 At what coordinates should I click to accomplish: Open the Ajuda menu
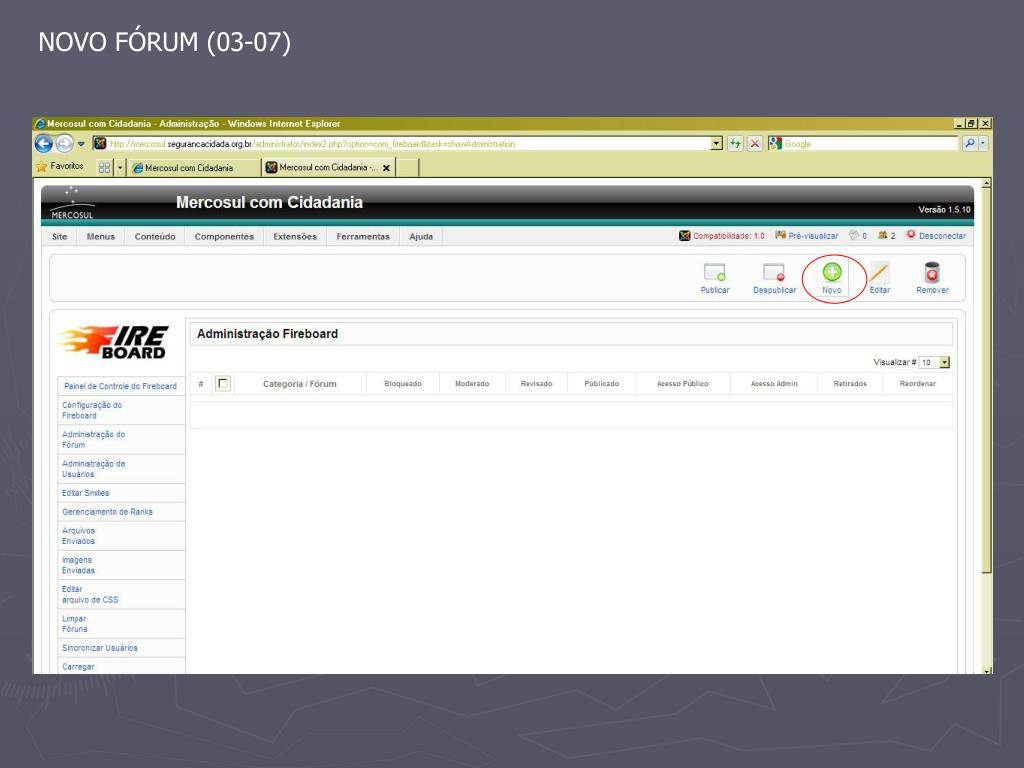point(421,236)
